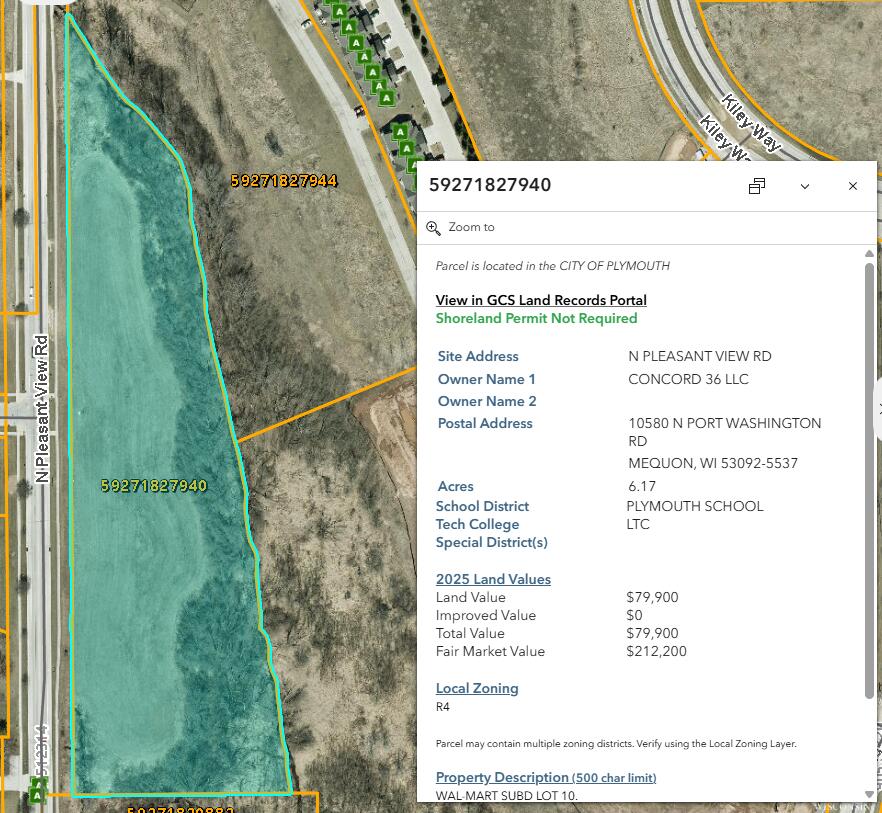Open View in GCS Land Records Portal

541,300
